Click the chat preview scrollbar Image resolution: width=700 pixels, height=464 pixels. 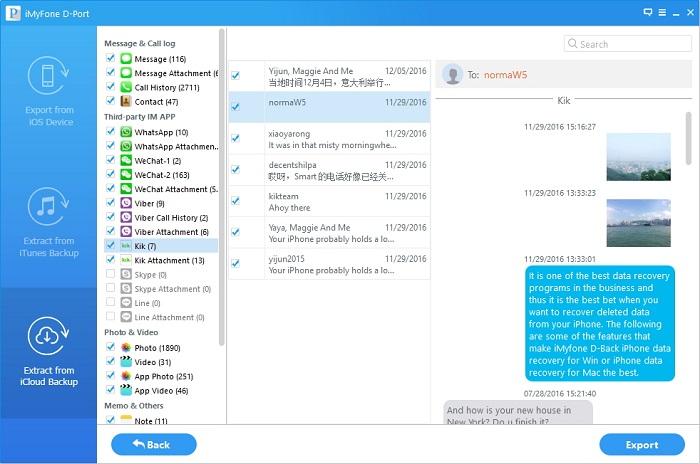coord(688,138)
